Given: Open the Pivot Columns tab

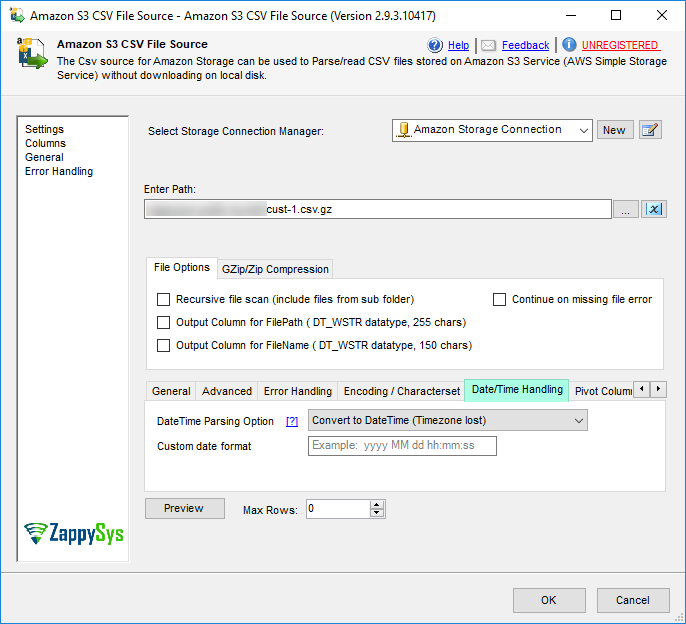Looking at the screenshot, I should [x=603, y=391].
